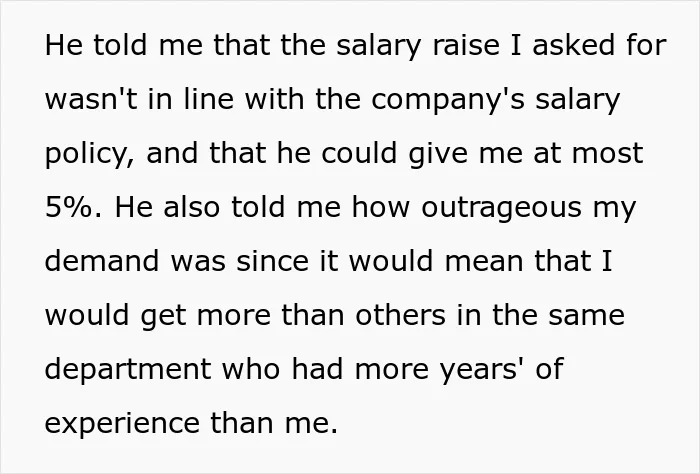Click the word "demand"

[102, 262]
